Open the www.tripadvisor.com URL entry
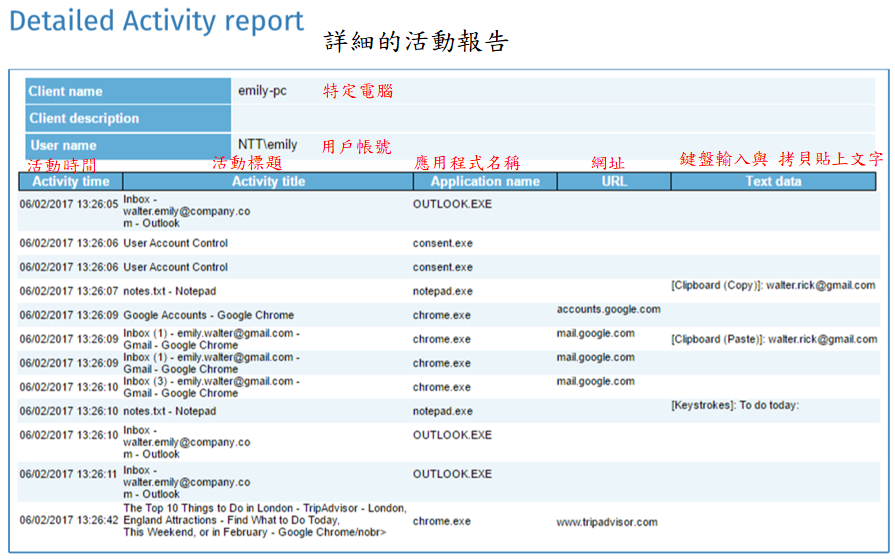The width and height of the screenshot is (895, 560). pos(607,522)
